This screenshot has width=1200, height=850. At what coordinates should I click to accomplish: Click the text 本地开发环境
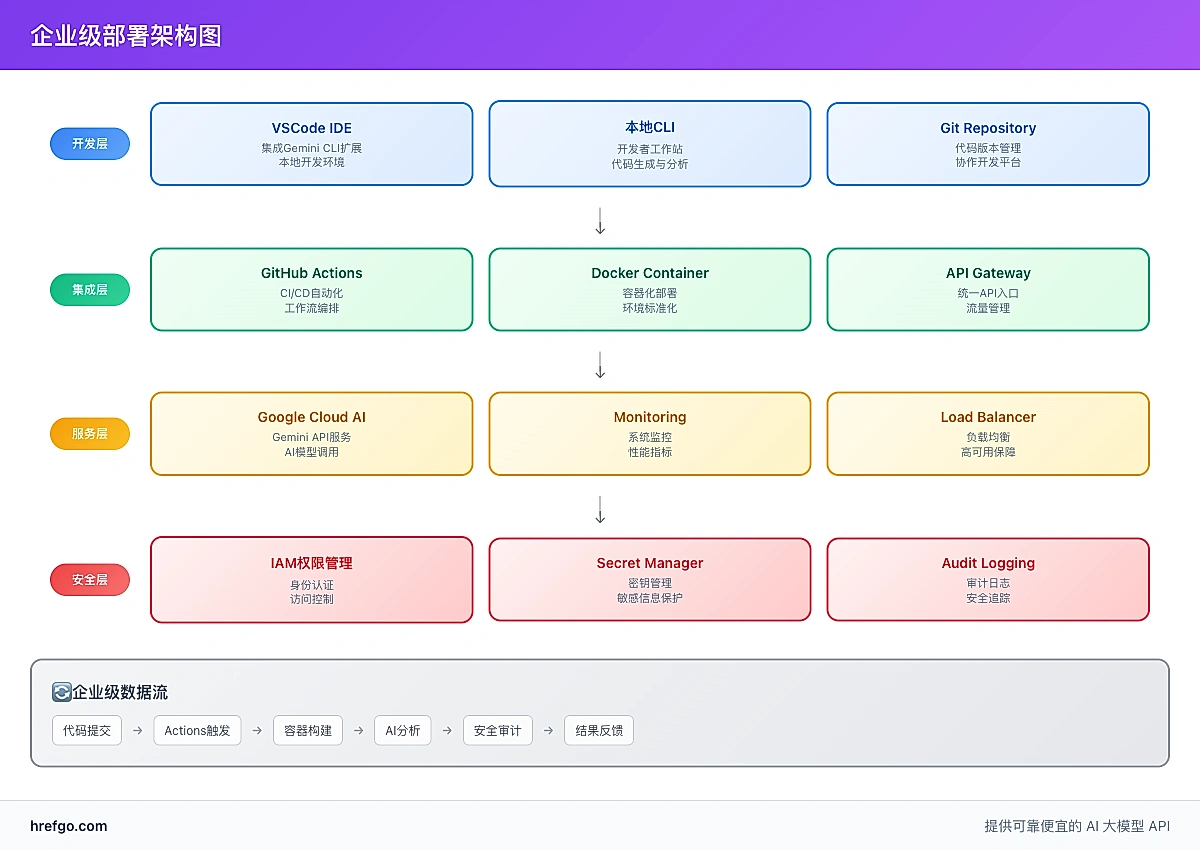click(312, 162)
